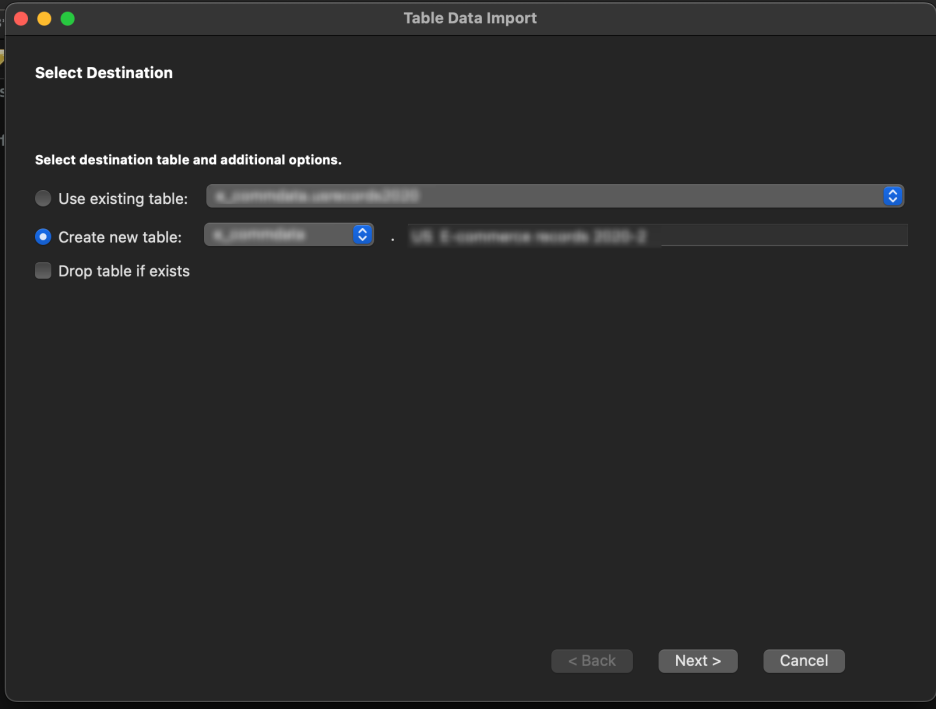Click the "Select Destination" heading
Screen dimensions: 936x709
[104, 72]
